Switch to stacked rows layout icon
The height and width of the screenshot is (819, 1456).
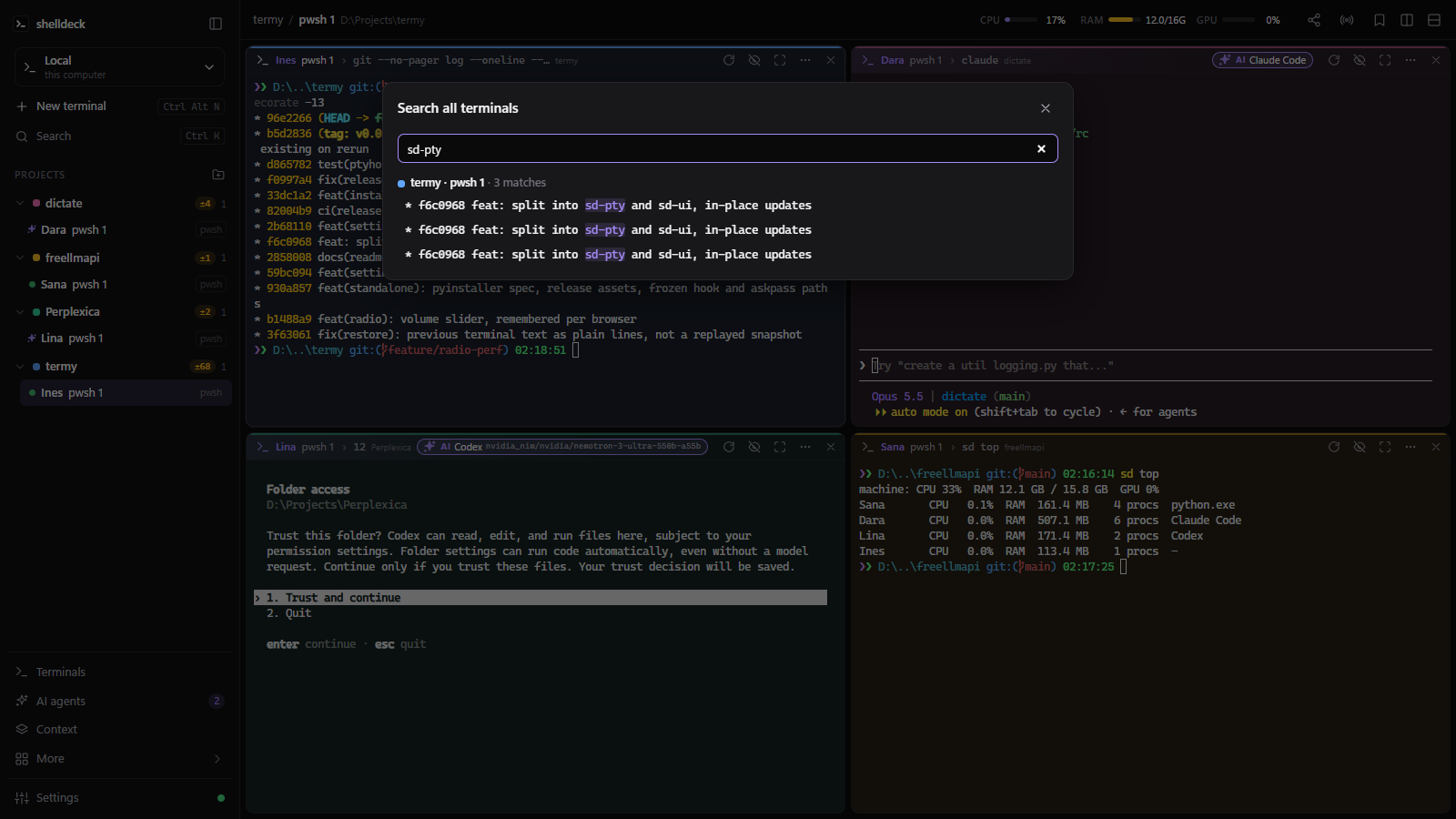[x=1434, y=20]
